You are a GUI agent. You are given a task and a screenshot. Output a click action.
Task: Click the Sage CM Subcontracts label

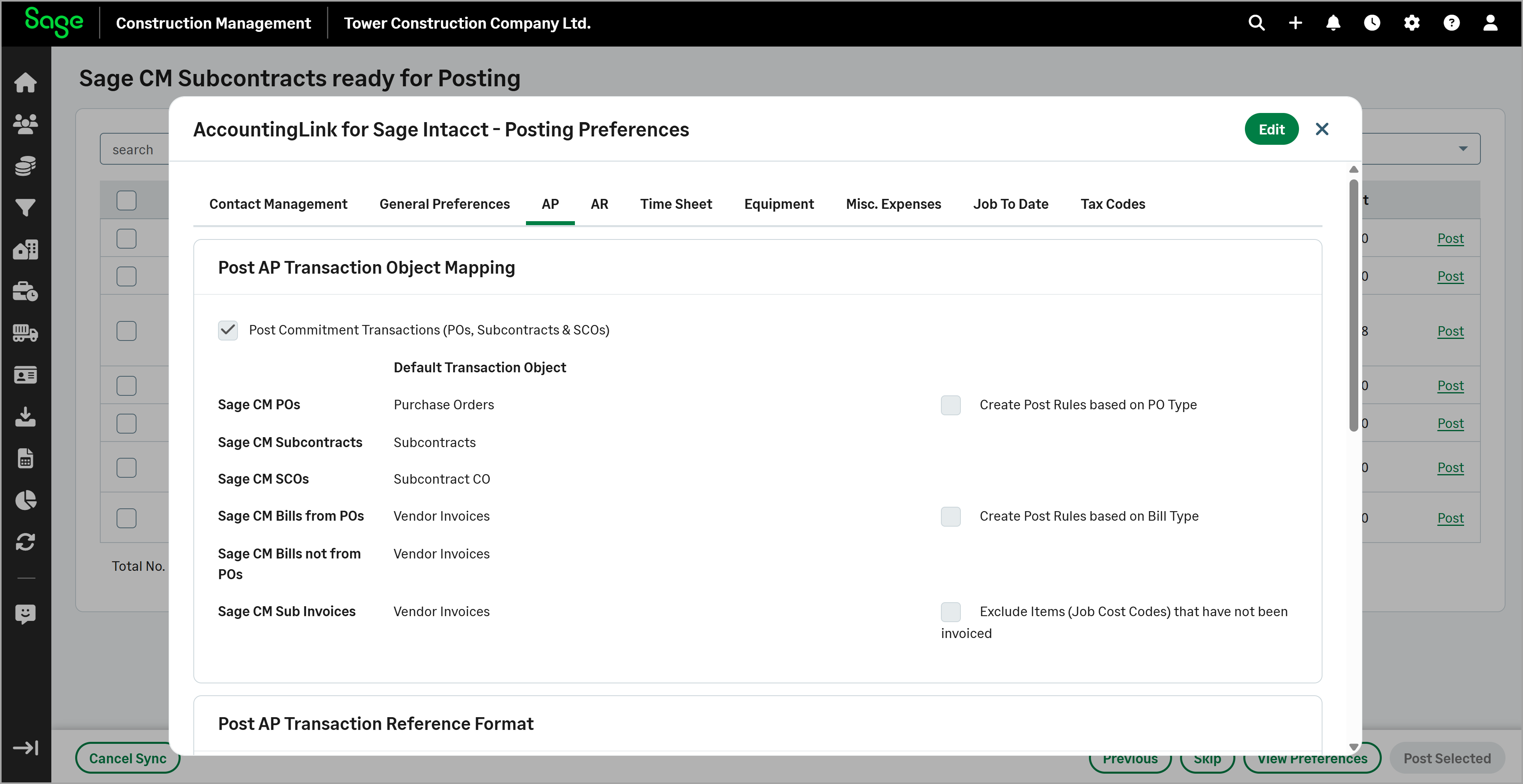point(290,442)
